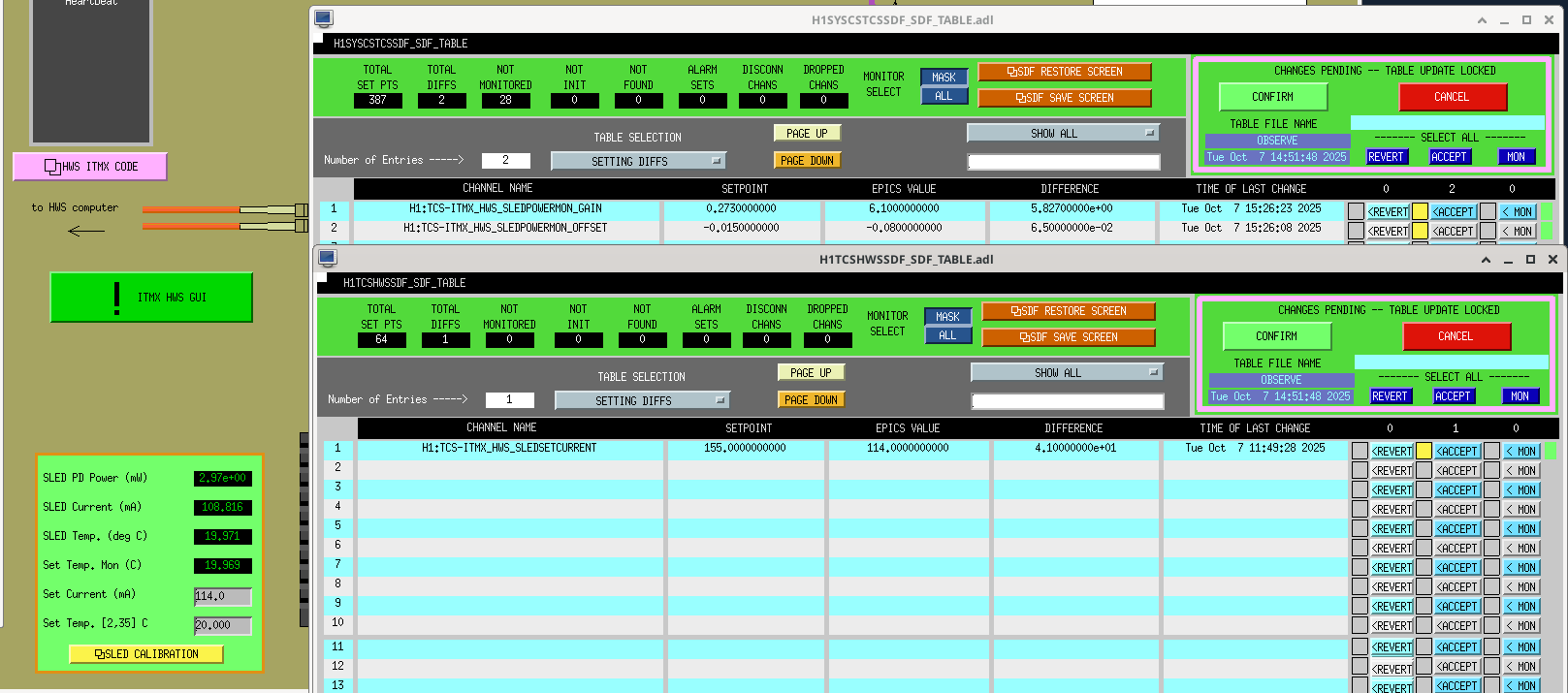Open the SLED CALIBRATION display
The image size is (1568, 693).
pos(146,654)
